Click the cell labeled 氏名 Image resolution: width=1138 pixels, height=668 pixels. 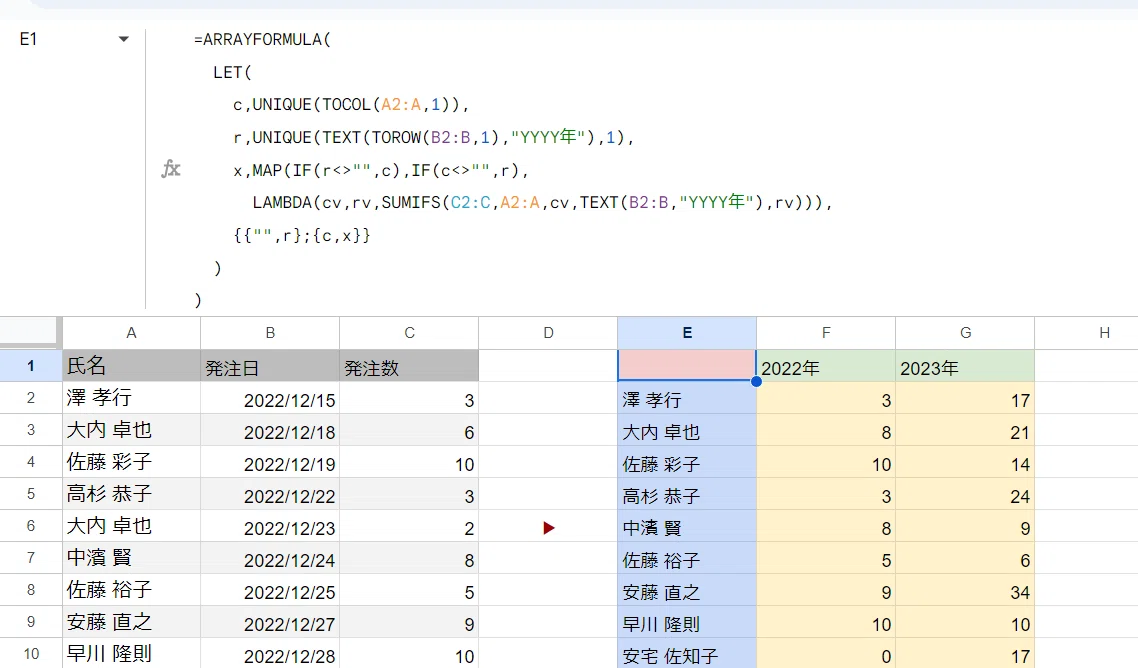(x=131, y=365)
